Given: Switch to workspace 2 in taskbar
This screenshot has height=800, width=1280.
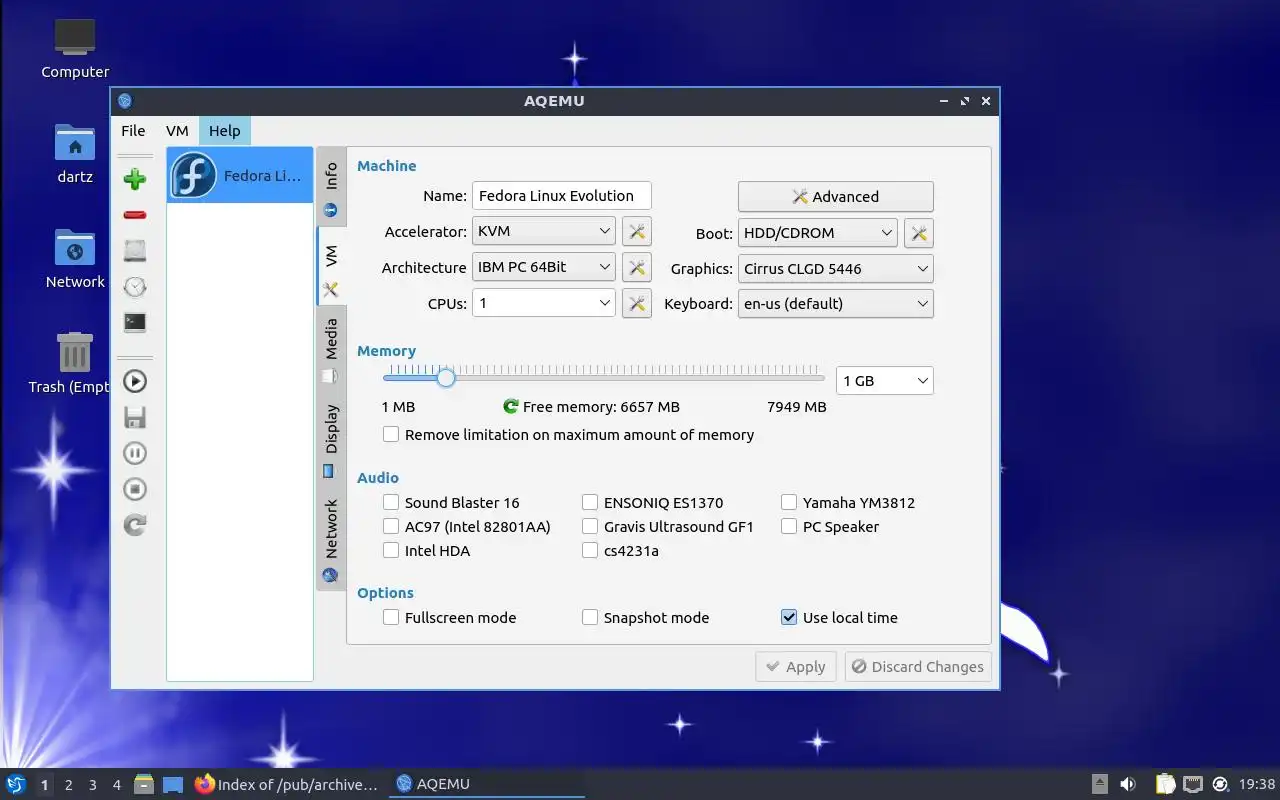Looking at the screenshot, I should [69, 785].
